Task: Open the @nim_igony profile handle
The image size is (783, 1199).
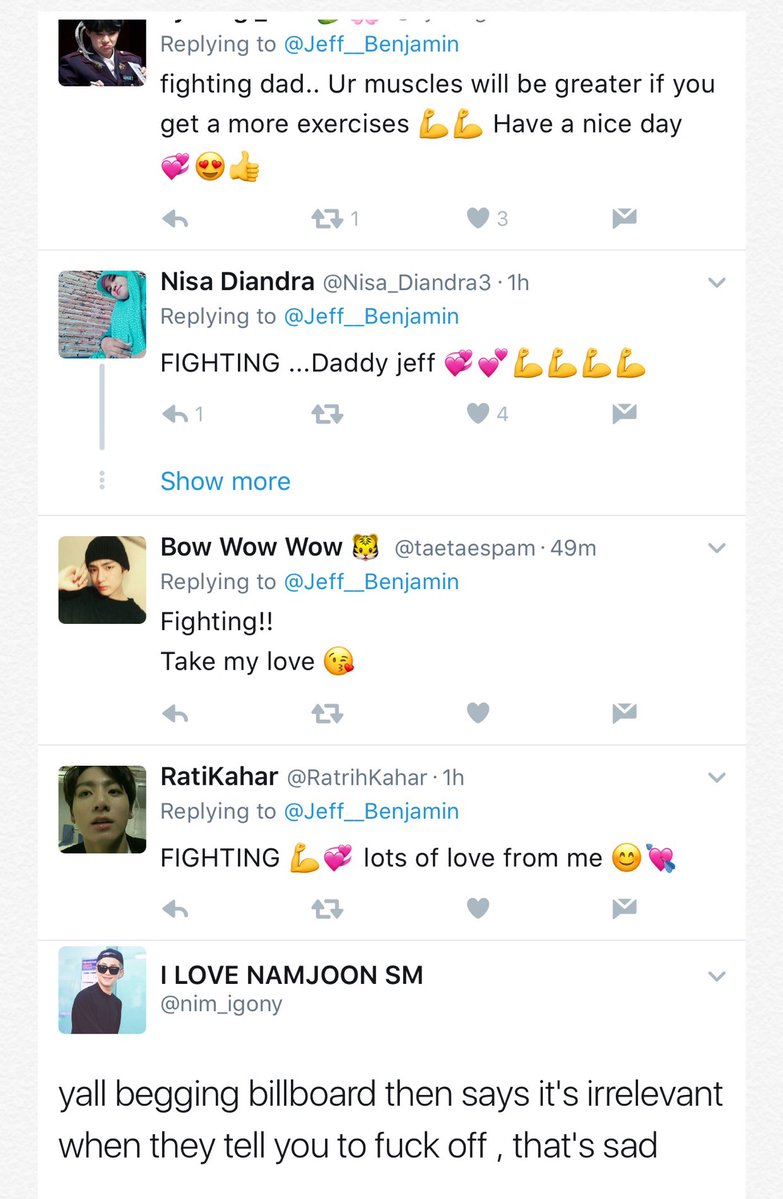Action: tap(221, 1004)
